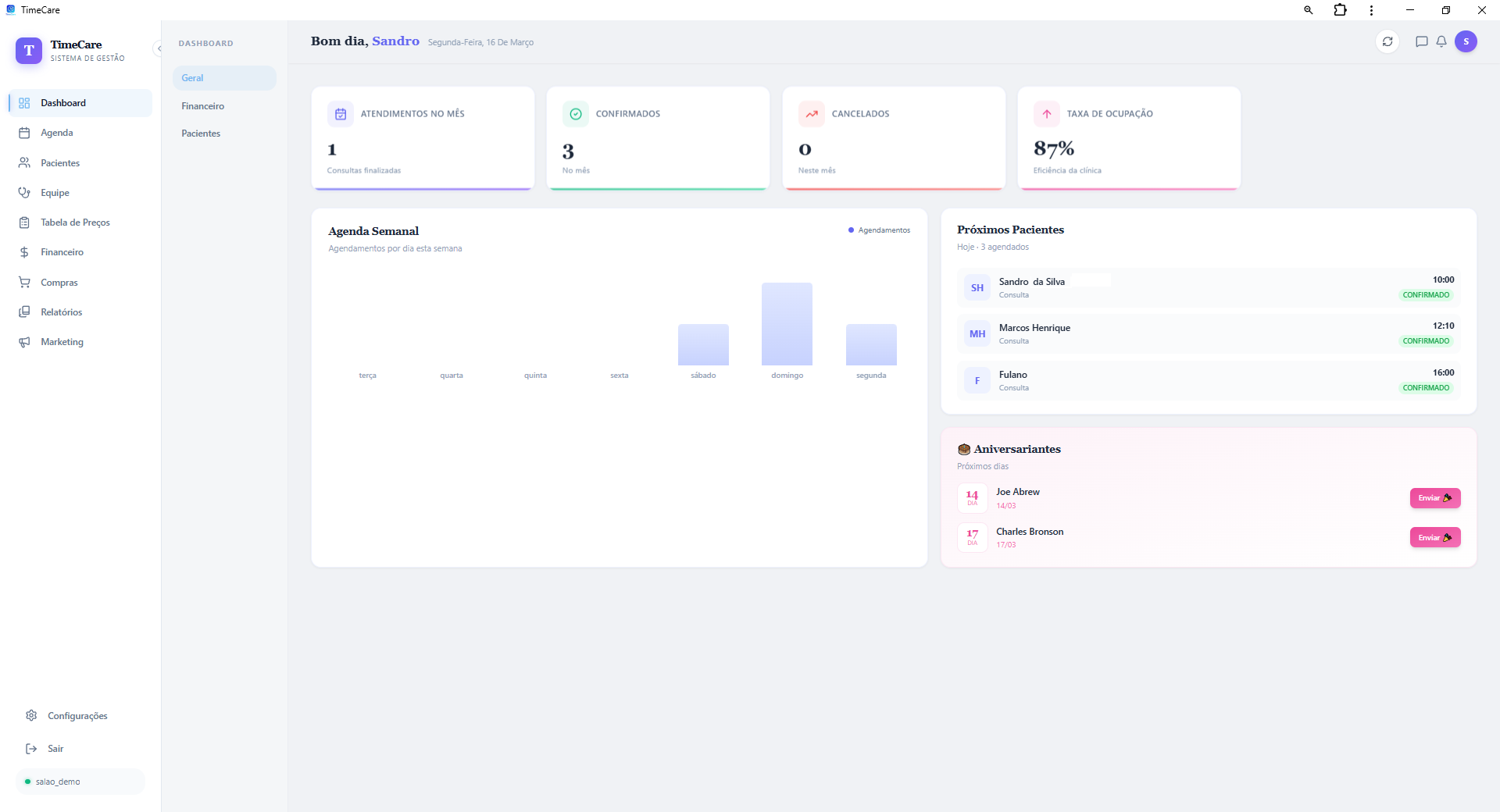1500x812 pixels.
Task: Open Tabela de Preços
Action: (x=75, y=222)
